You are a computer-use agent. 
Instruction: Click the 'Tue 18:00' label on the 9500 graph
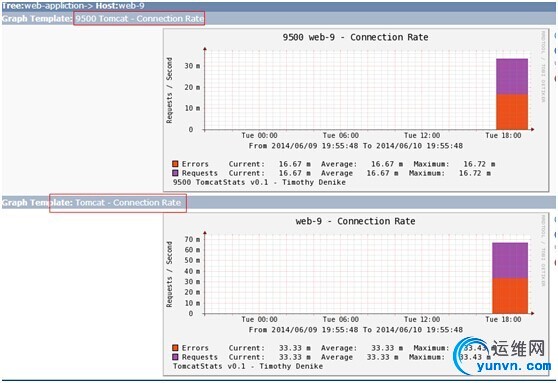[x=503, y=136]
